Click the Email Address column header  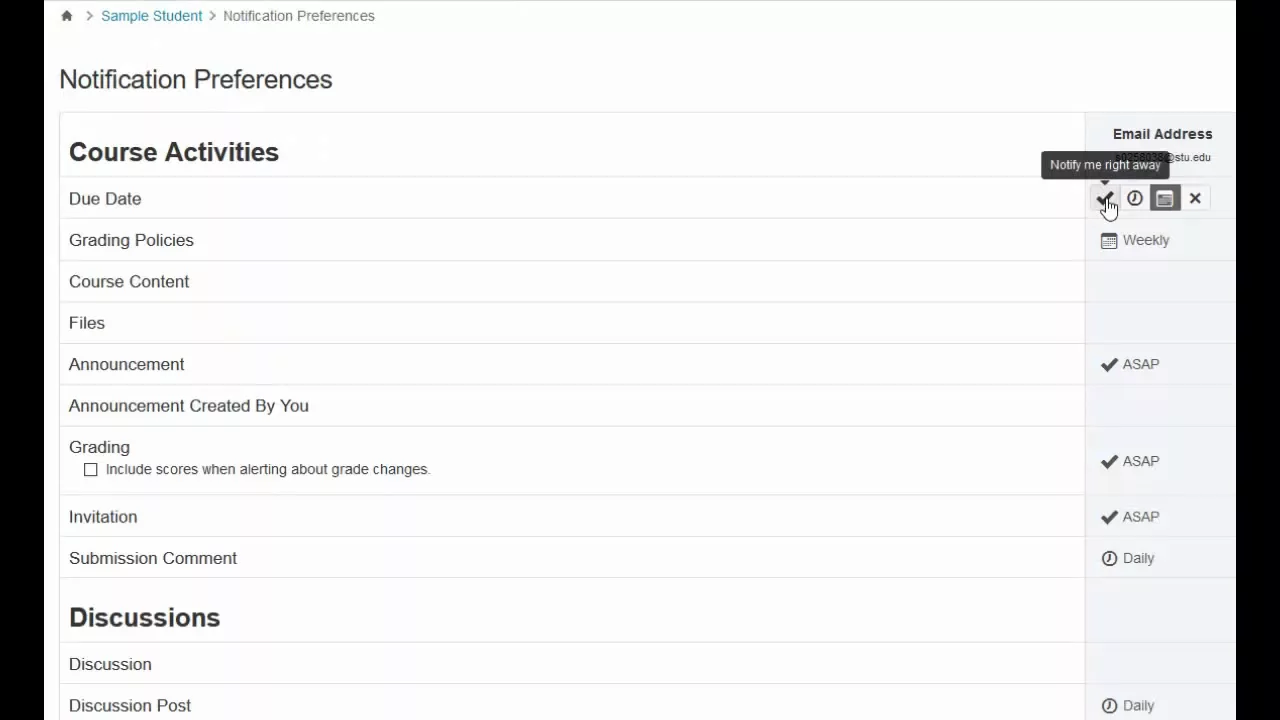[1162, 134]
